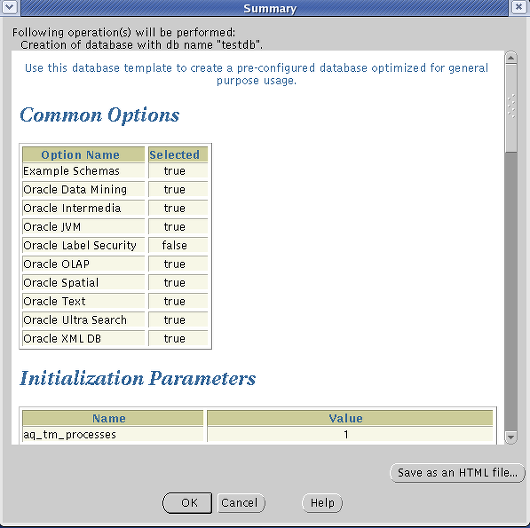Viewport: 530px width, 528px height.
Task: Click the database template description text
Action: pyautogui.click(x=257, y=74)
